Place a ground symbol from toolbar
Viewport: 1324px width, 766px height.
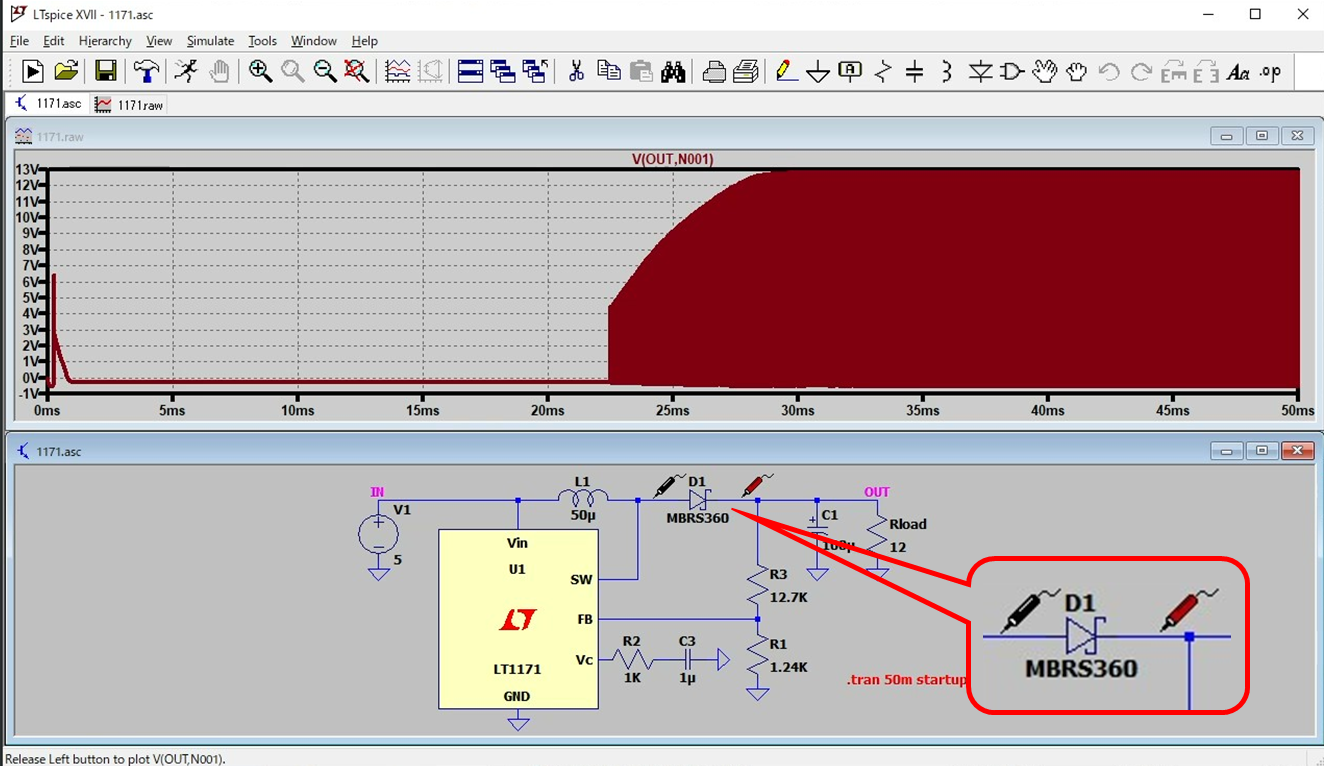(x=818, y=71)
